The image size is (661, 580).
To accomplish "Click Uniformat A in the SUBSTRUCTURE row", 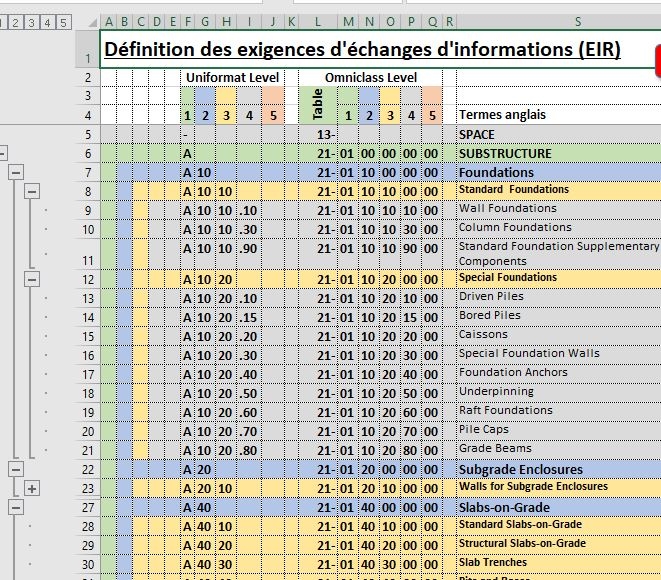I will click(x=188, y=153).
